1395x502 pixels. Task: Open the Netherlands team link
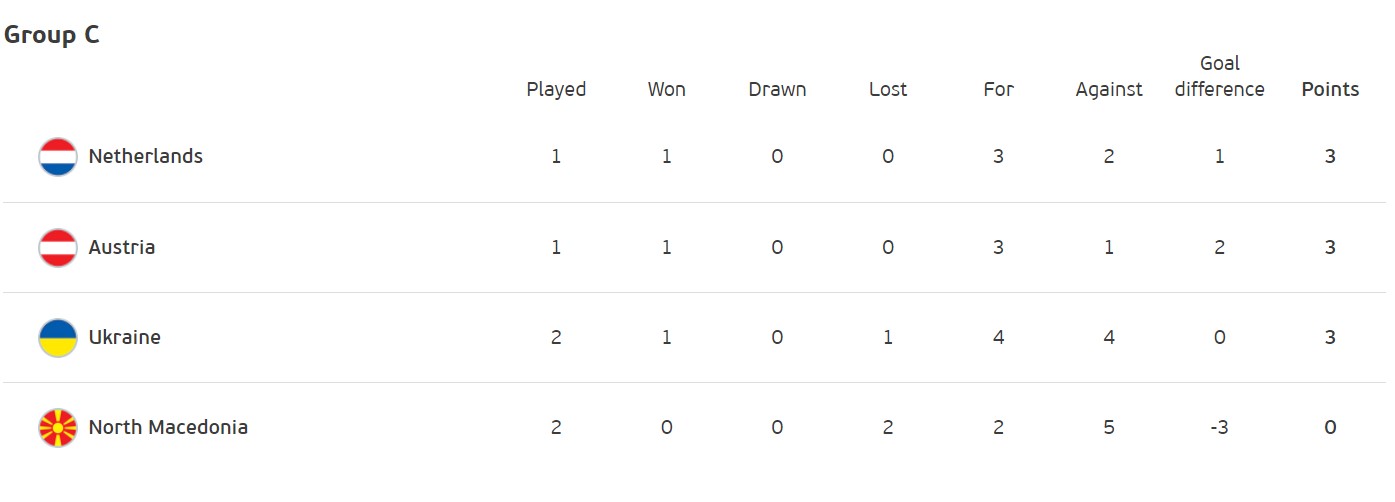(x=146, y=156)
